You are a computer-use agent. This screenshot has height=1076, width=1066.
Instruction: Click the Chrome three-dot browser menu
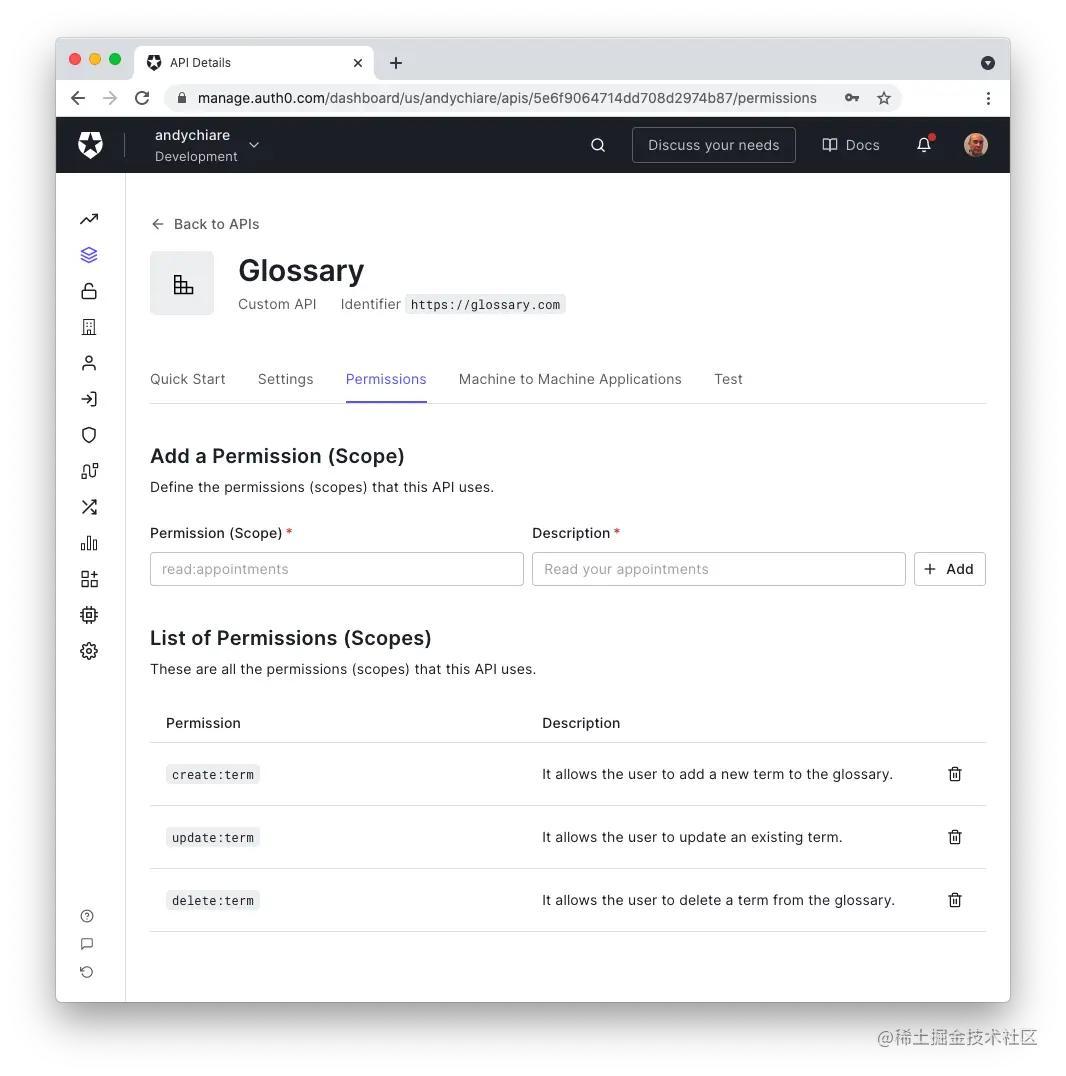(988, 98)
